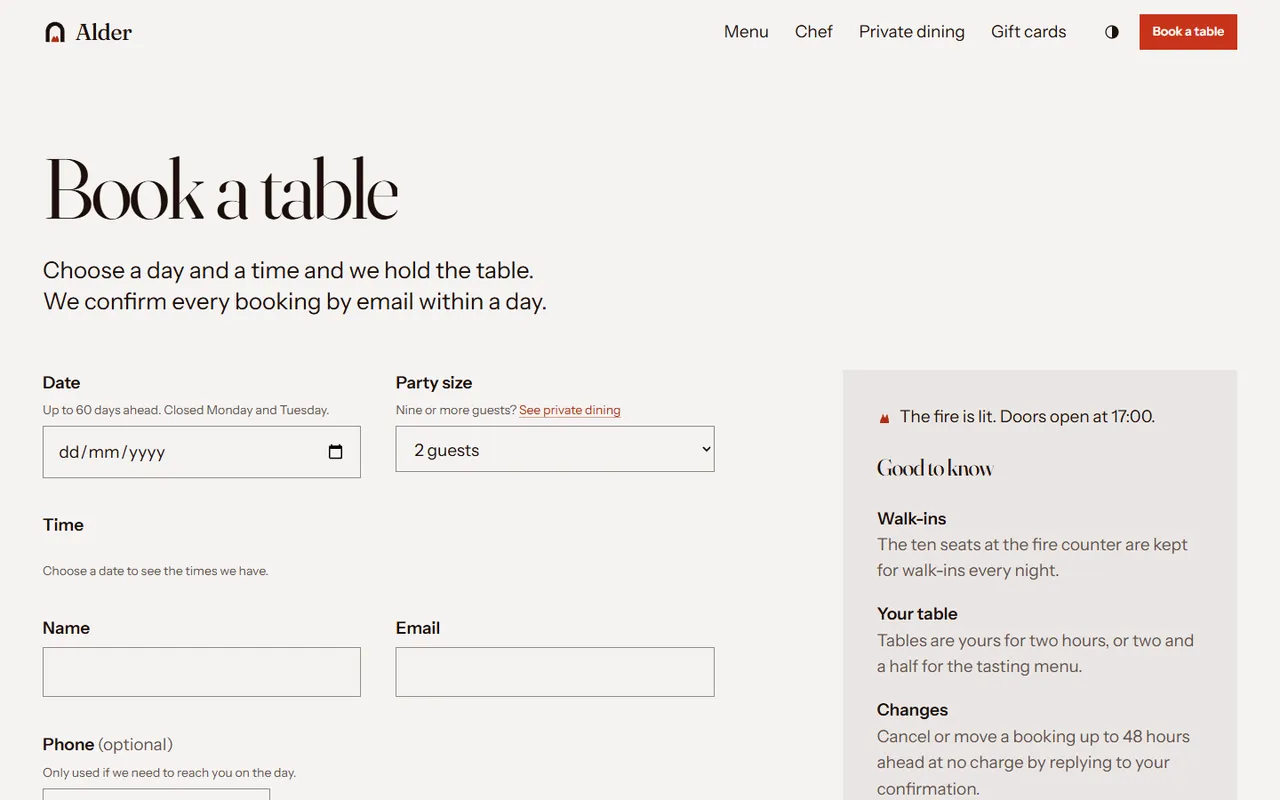Click the Name field label
The width and height of the screenshot is (1280, 800).
[66, 628]
